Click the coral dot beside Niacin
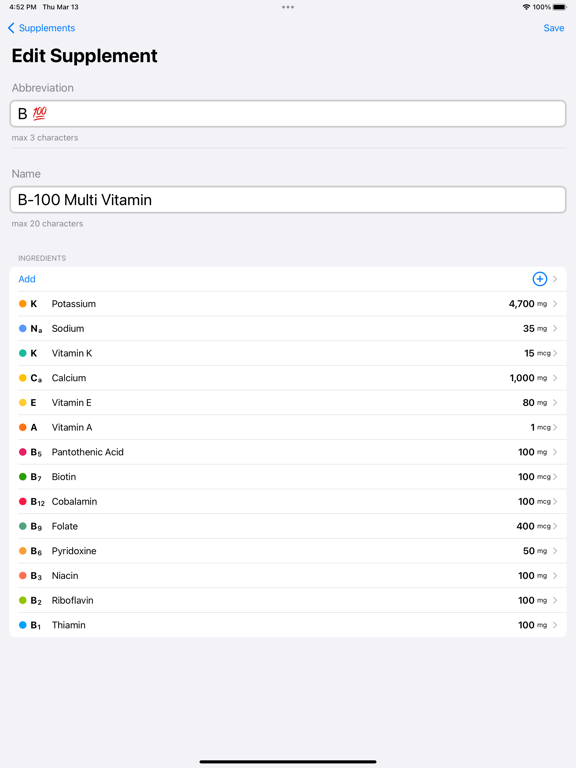576x768 pixels. 23,576
